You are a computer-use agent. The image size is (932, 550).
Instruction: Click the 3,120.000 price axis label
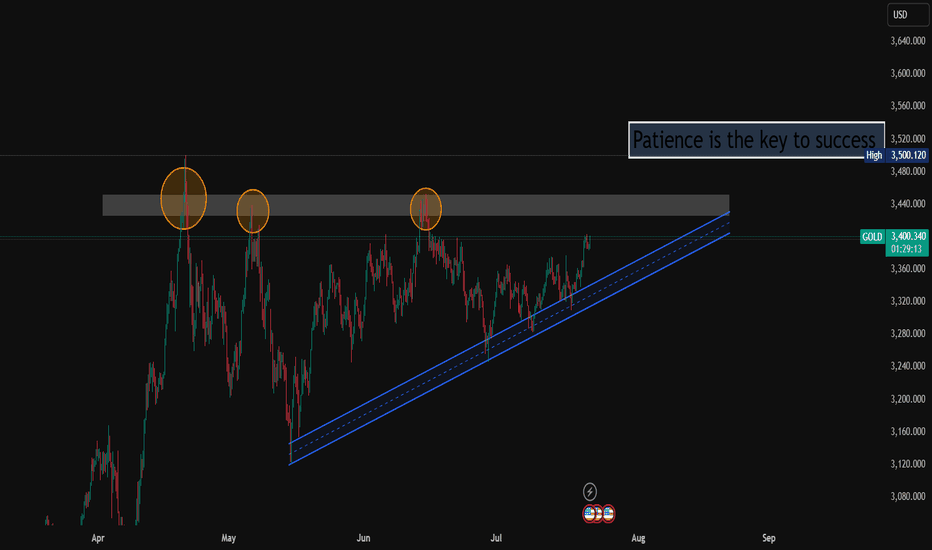click(908, 464)
